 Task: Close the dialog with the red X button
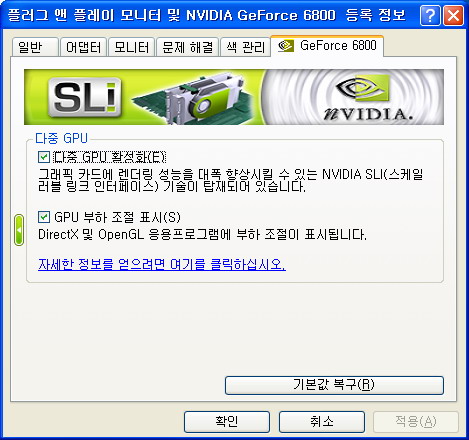pyautogui.click(x=453, y=15)
